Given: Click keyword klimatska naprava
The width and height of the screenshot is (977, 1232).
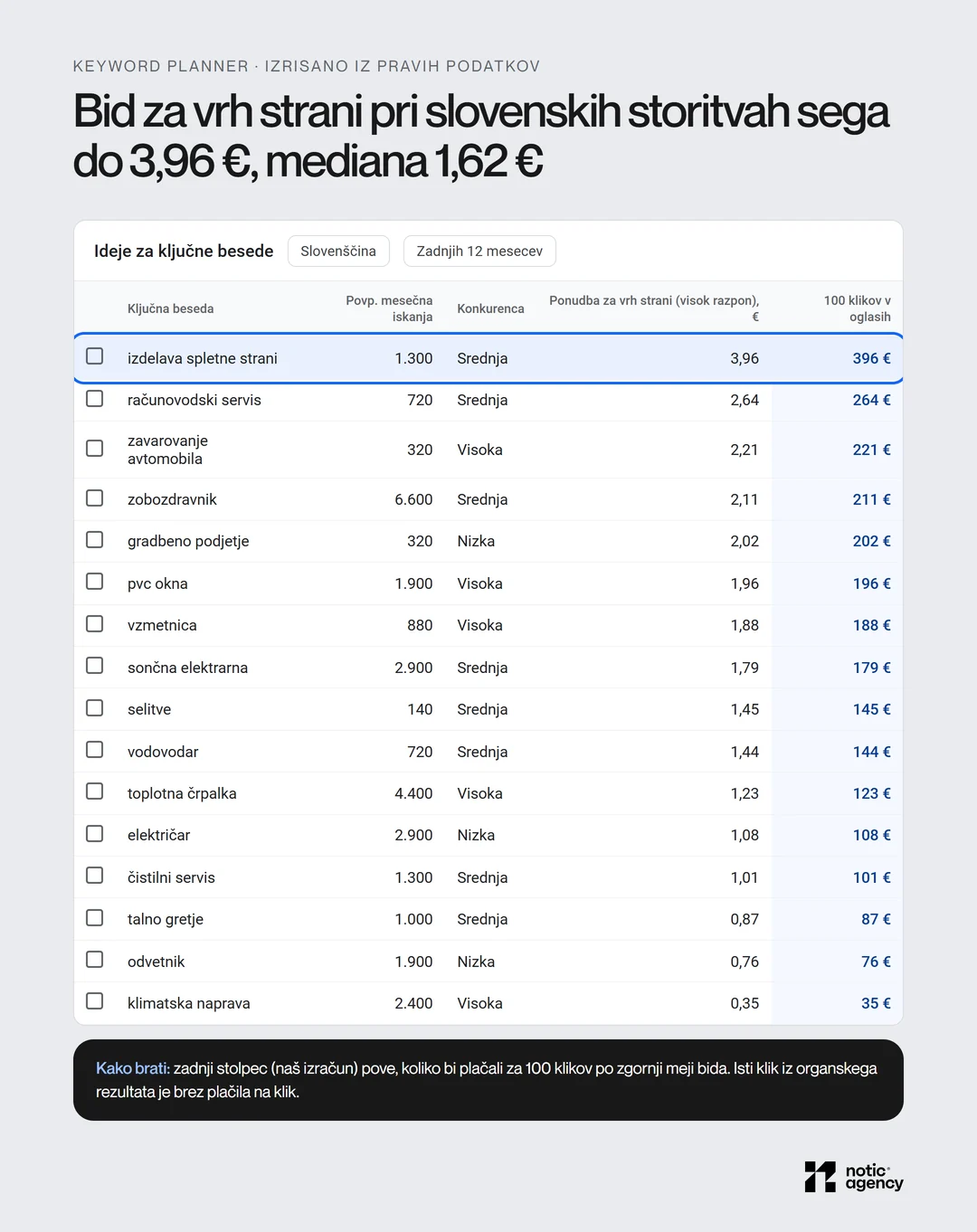Looking at the screenshot, I should click(x=189, y=1003).
